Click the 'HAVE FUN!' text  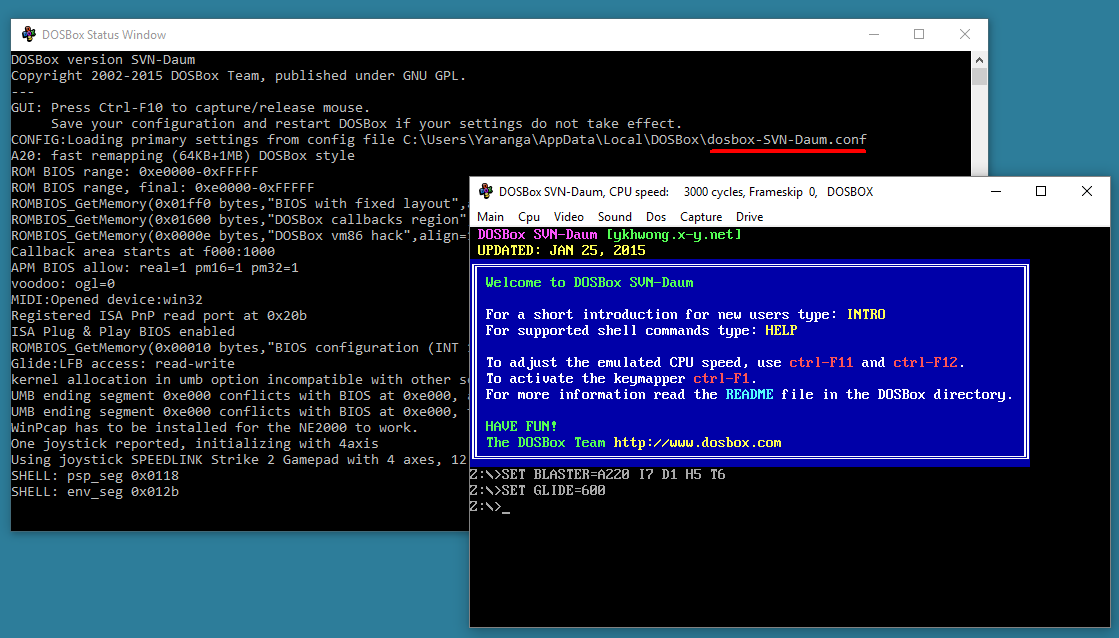point(521,426)
